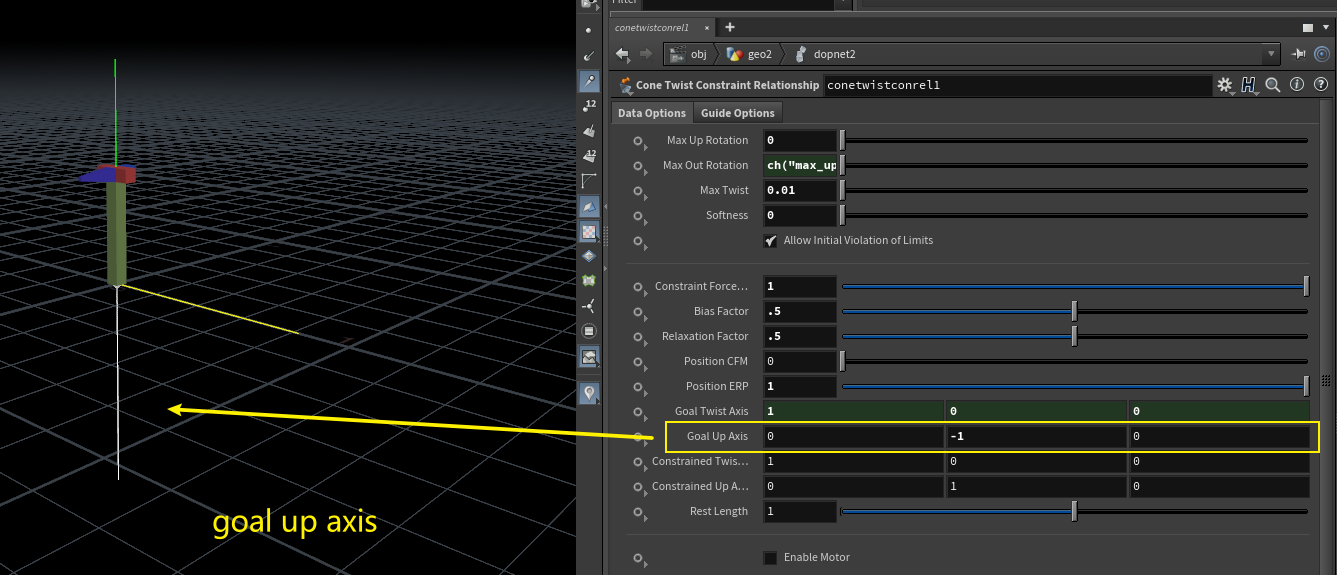Open the Max Up Rotation parameter menu
This screenshot has width=1337, height=575.
[638, 141]
